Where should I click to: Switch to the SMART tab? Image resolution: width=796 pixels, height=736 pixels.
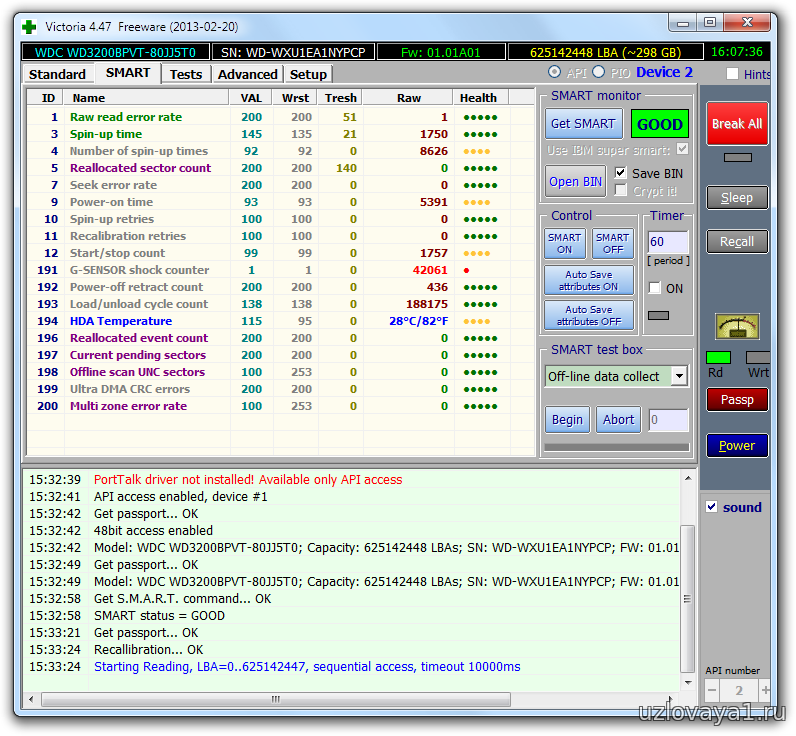(128, 73)
